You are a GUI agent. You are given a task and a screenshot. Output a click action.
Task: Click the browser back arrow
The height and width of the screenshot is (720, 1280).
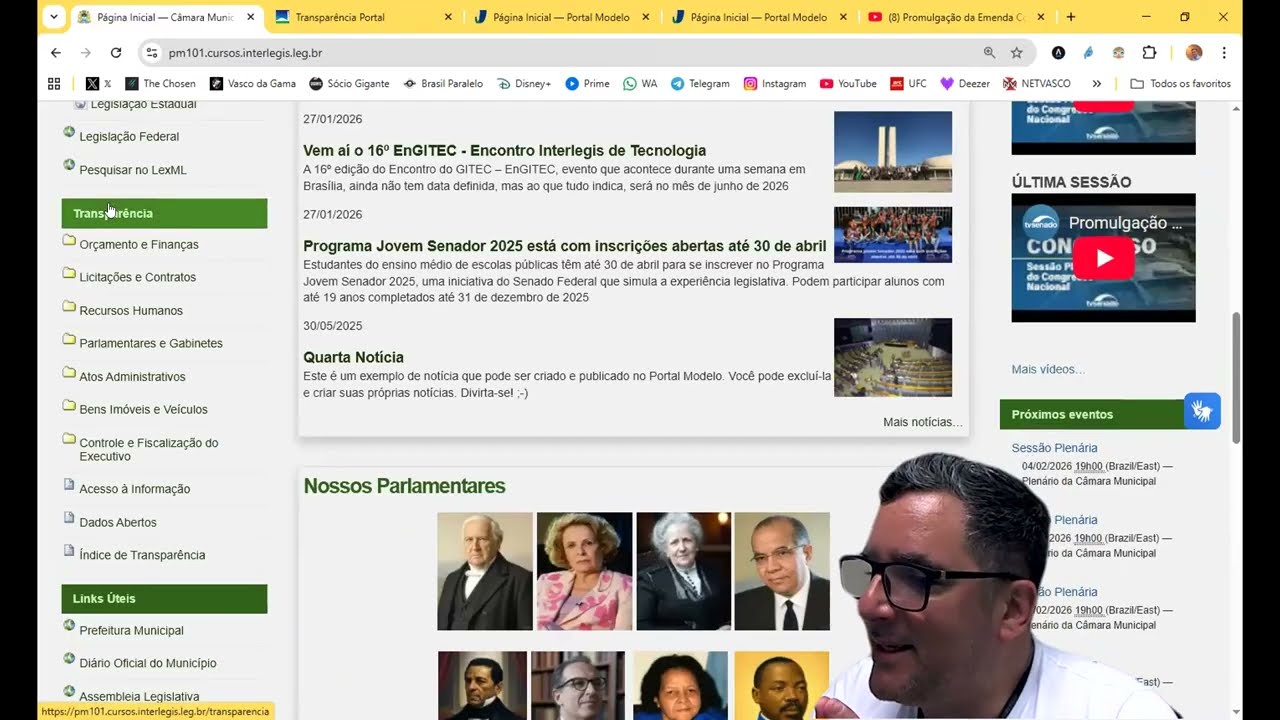pos(56,53)
